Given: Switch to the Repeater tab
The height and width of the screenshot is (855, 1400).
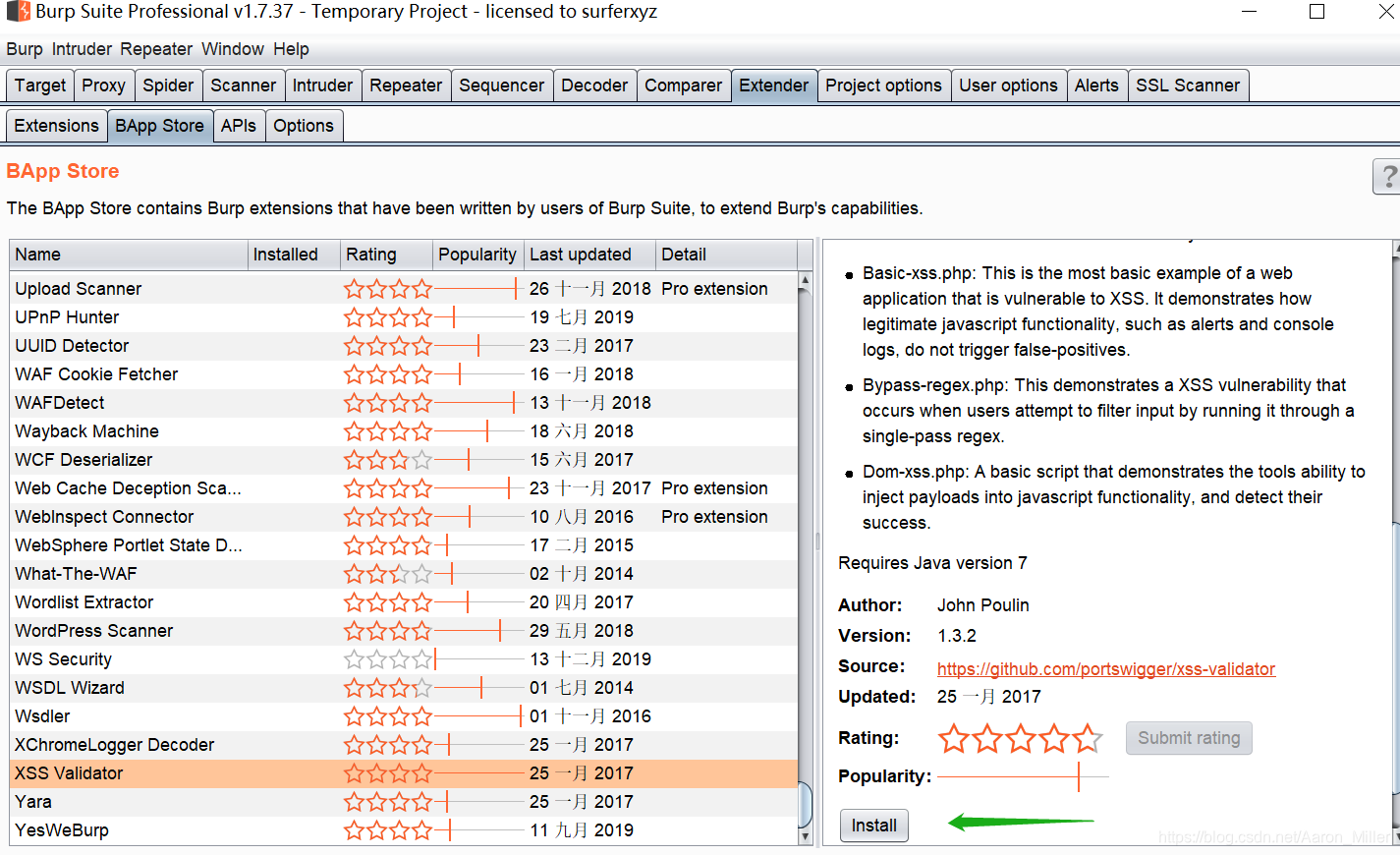Looking at the screenshot, I should (406, 85).
